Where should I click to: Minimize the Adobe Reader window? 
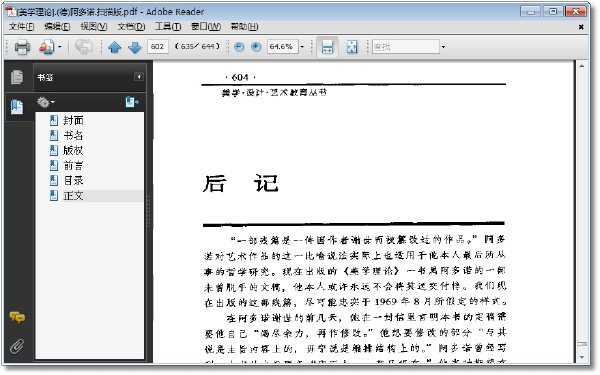pyautogui.click(x=530, y=11)
